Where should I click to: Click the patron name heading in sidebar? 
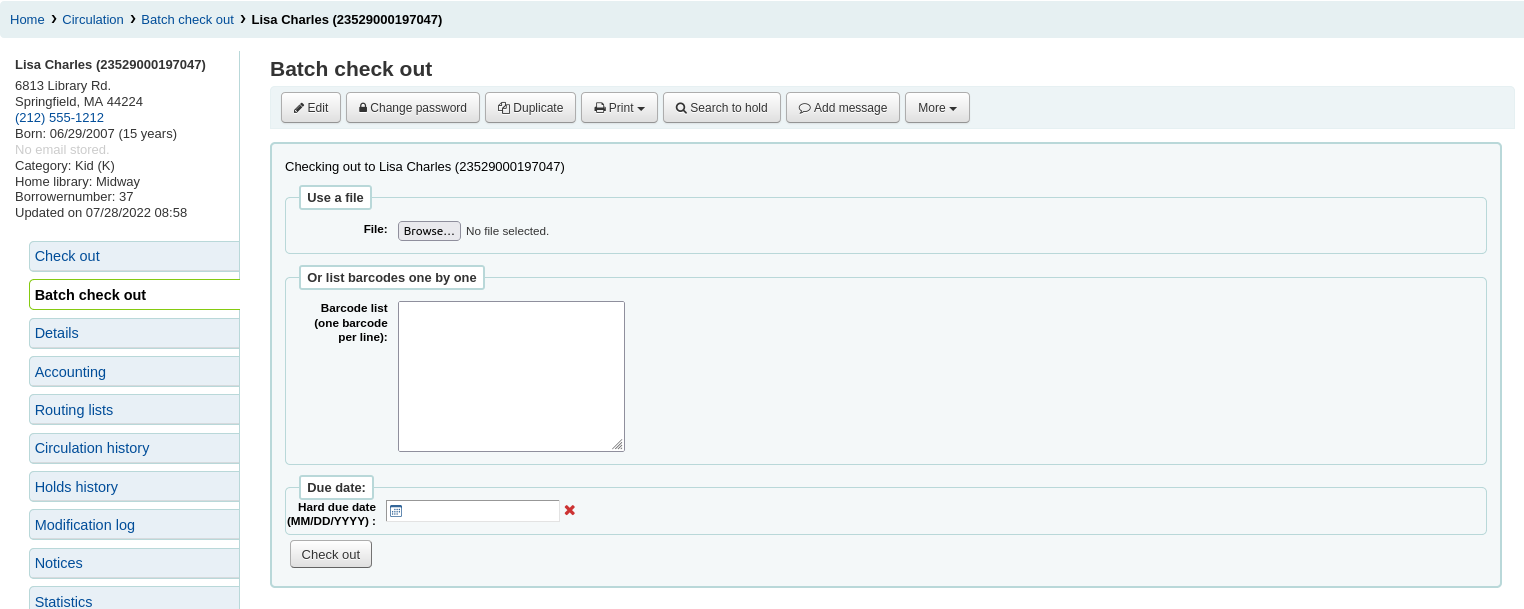(x=110, y=65)
